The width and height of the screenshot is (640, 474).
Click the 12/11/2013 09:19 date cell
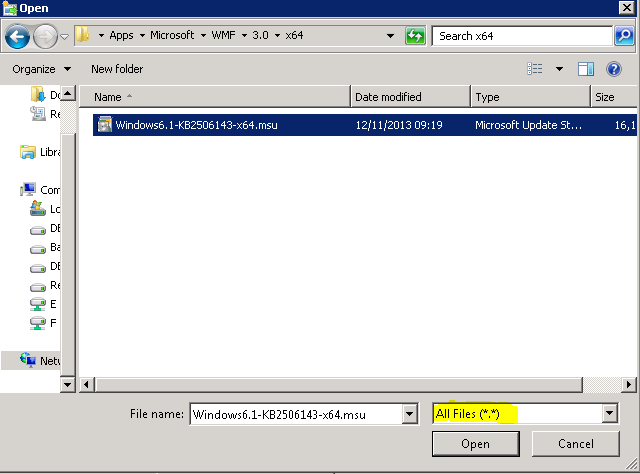coord(399,125)
